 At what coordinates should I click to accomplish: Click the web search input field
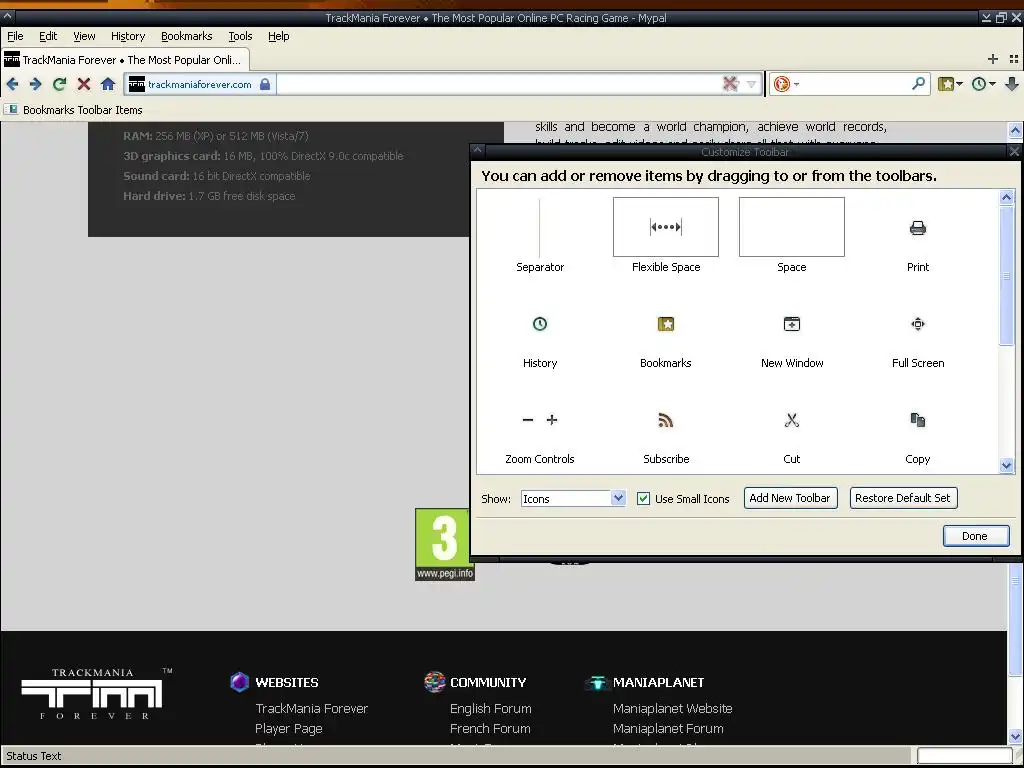[856, 84]
